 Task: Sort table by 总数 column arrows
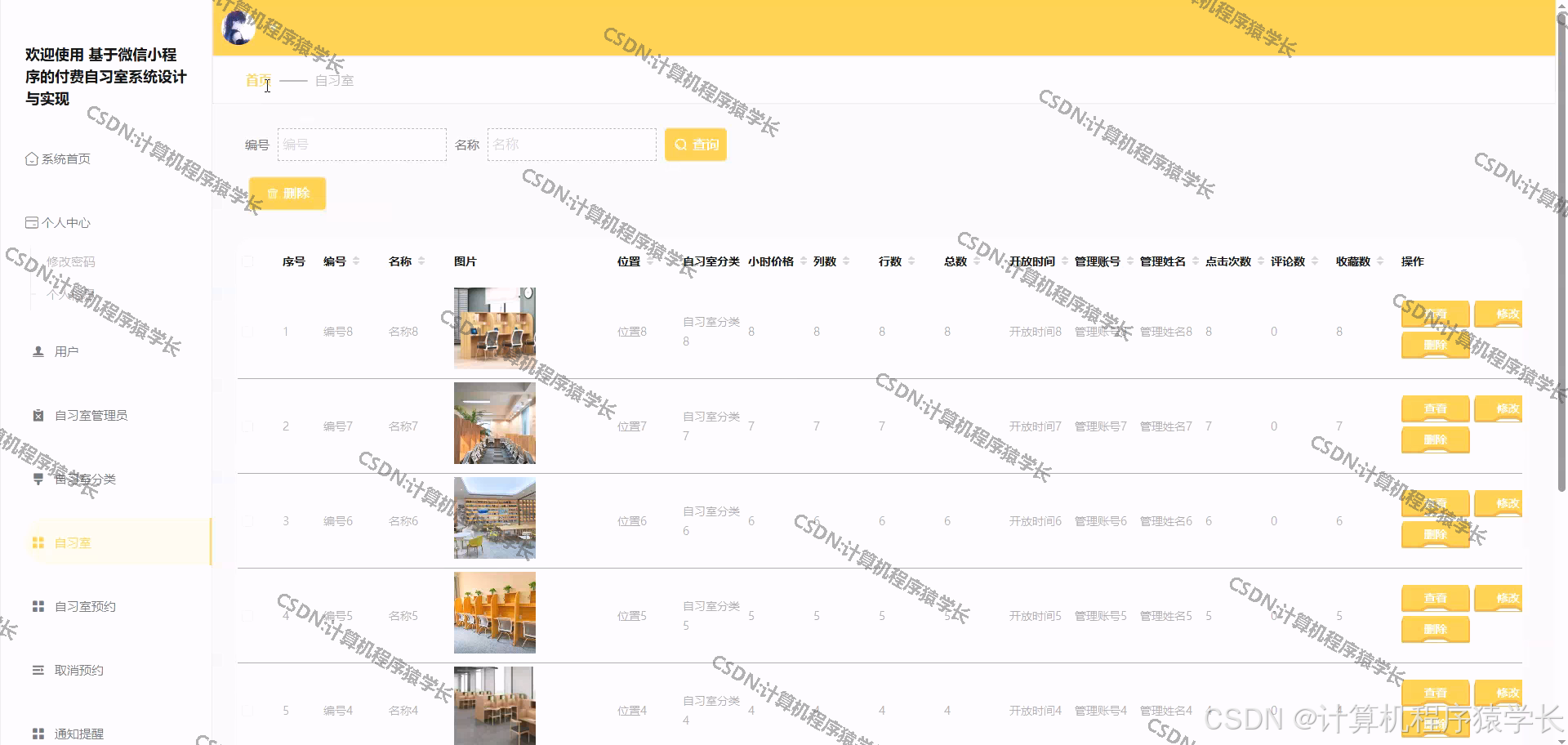977,261
